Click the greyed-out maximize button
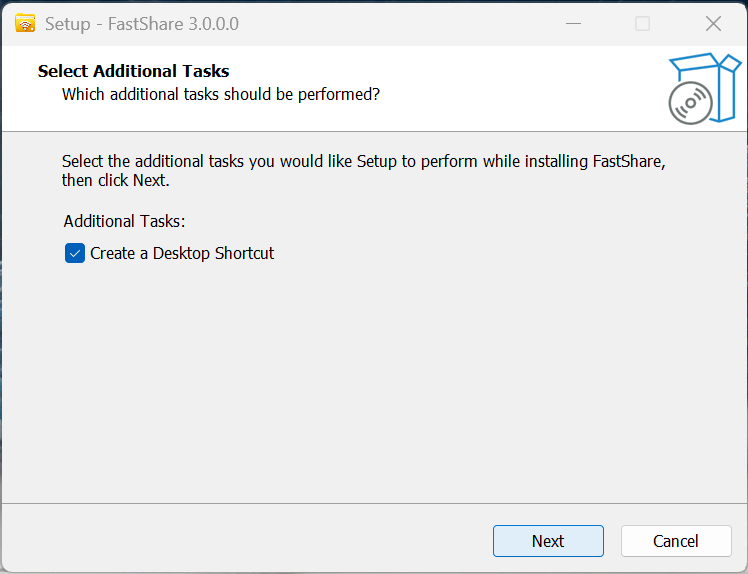748x574 pixels. [x=642, y=23]
